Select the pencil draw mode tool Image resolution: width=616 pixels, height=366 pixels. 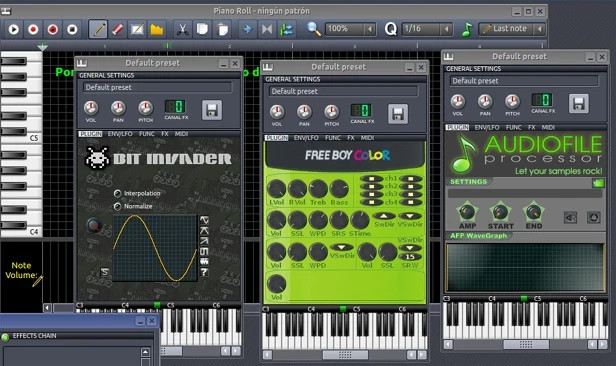coord(98,29)
